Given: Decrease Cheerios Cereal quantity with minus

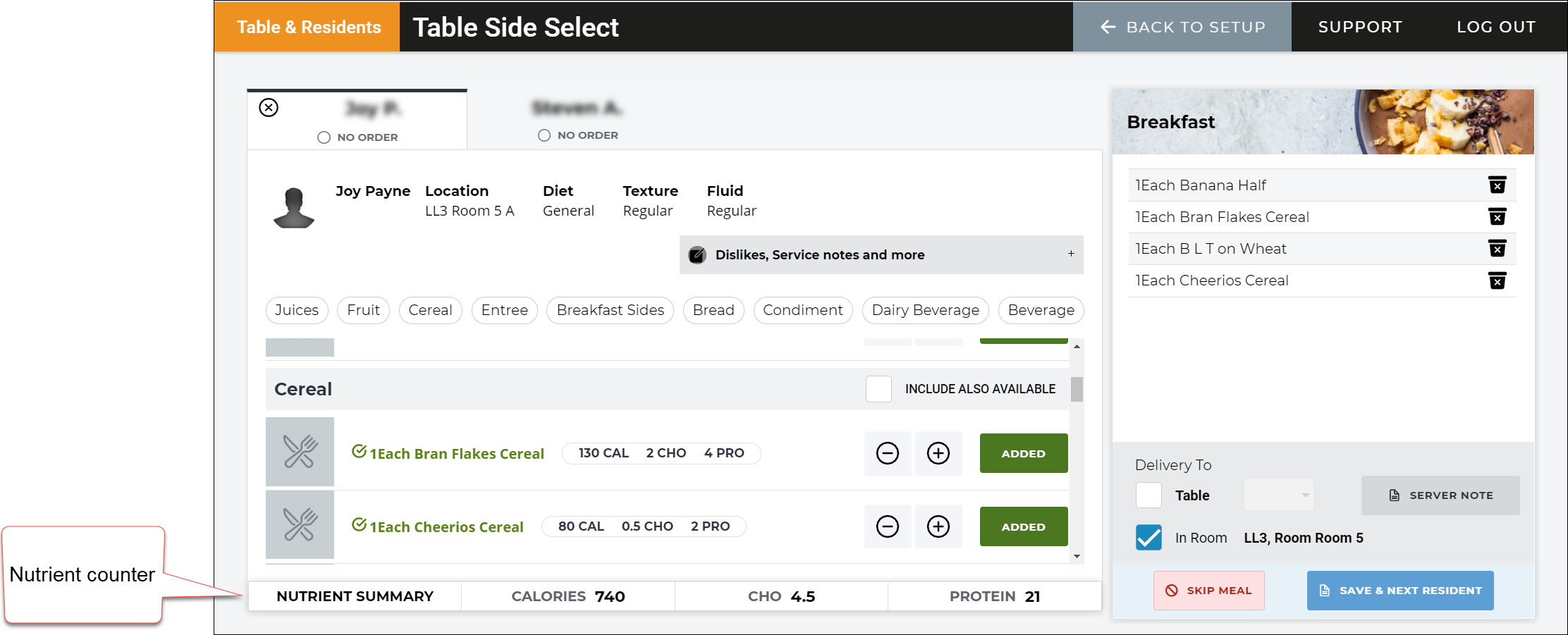Looking at the screenshot, I should [x=887, y=526].
